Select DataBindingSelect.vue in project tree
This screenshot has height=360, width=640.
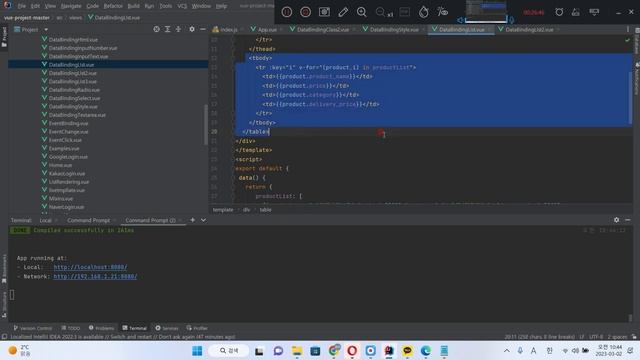point(74,98)
